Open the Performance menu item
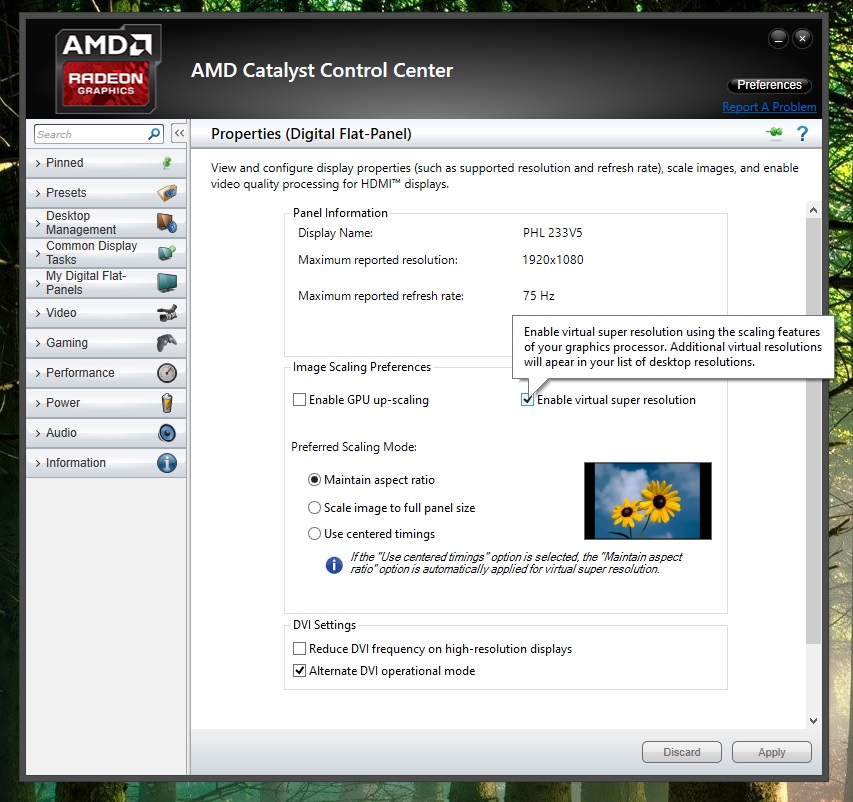 pyautogui.click(x=106, y=373)
